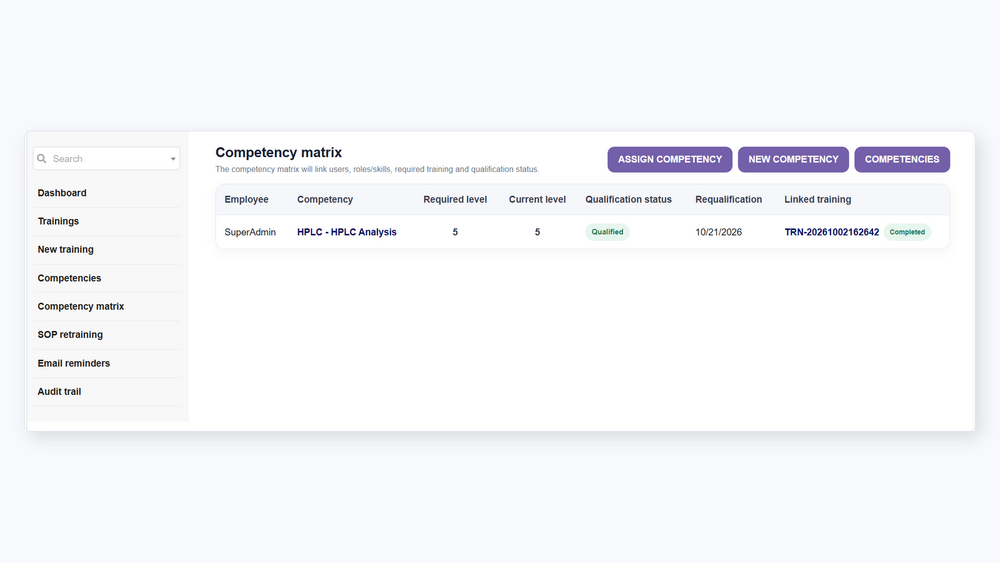1000x563 pixels.
Task: Go to SOP retraining
Action: tap(70, 335)
